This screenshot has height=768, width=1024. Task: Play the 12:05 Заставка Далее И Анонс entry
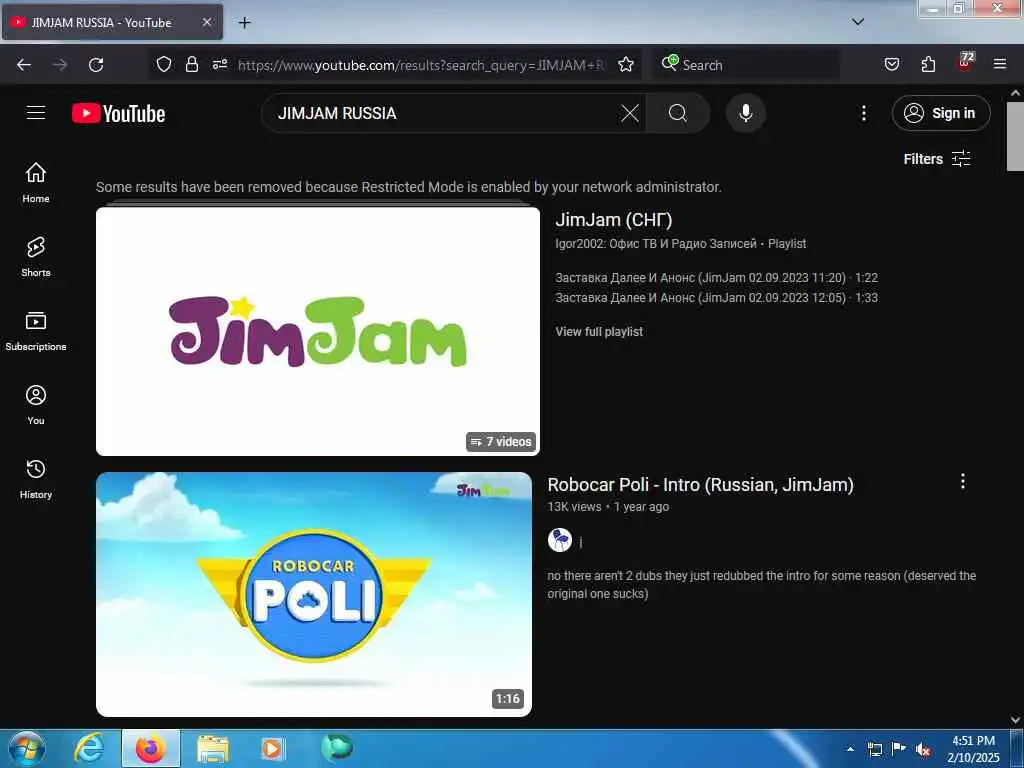coord(716,298)
